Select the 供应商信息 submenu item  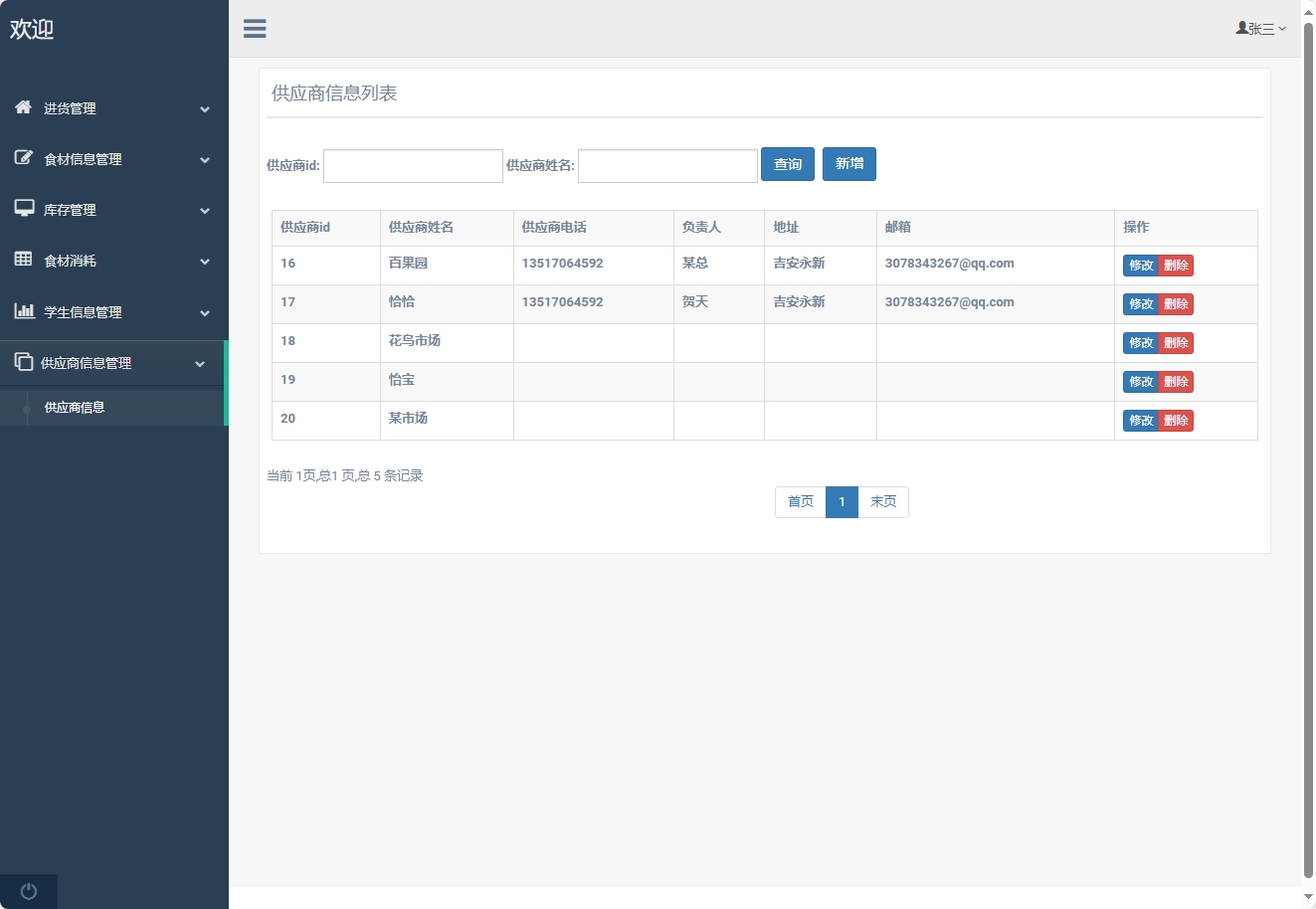pyautogui.click(x=75, y=408)
